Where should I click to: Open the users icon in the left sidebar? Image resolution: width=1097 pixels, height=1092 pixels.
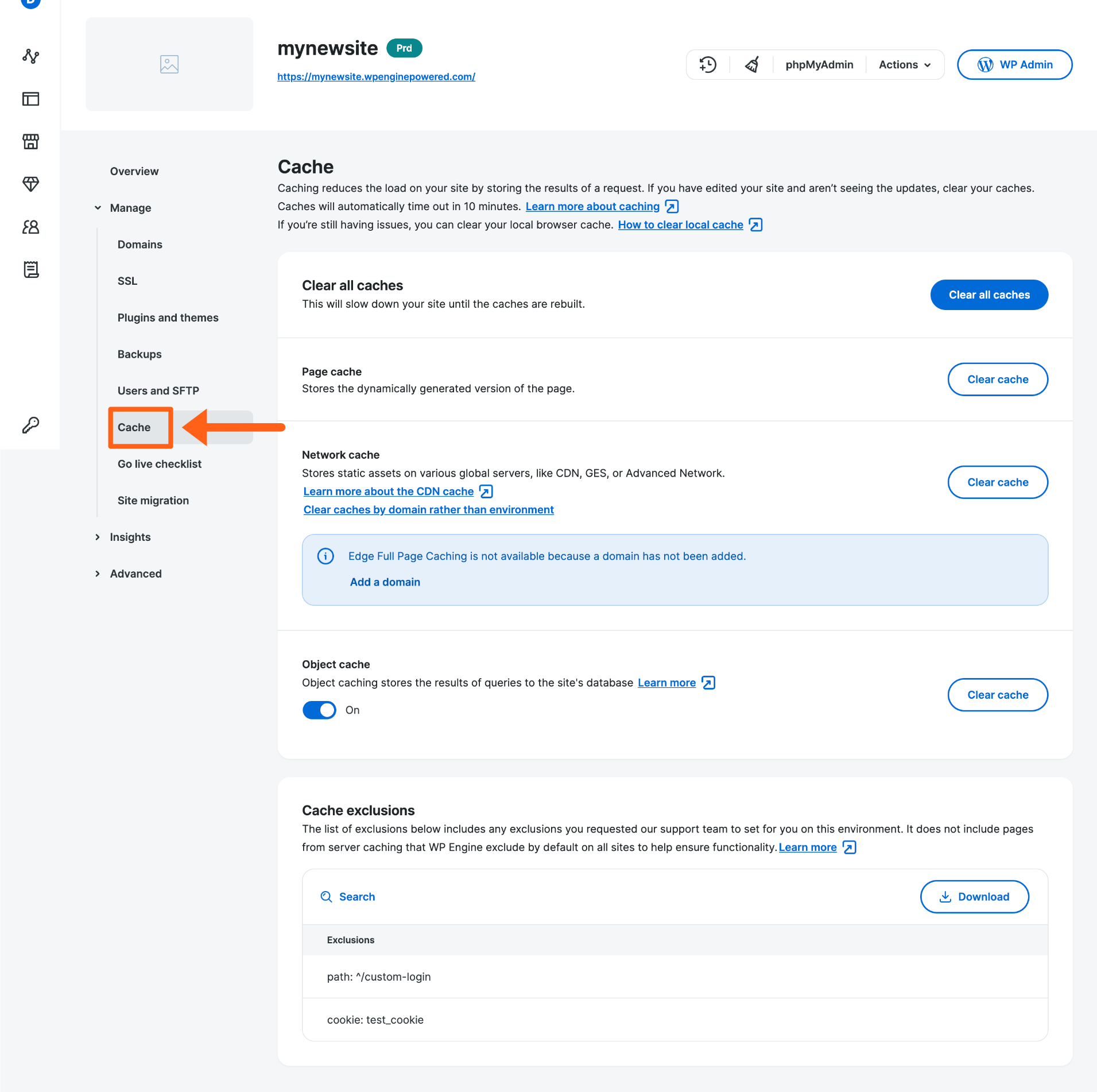point(30,227)
